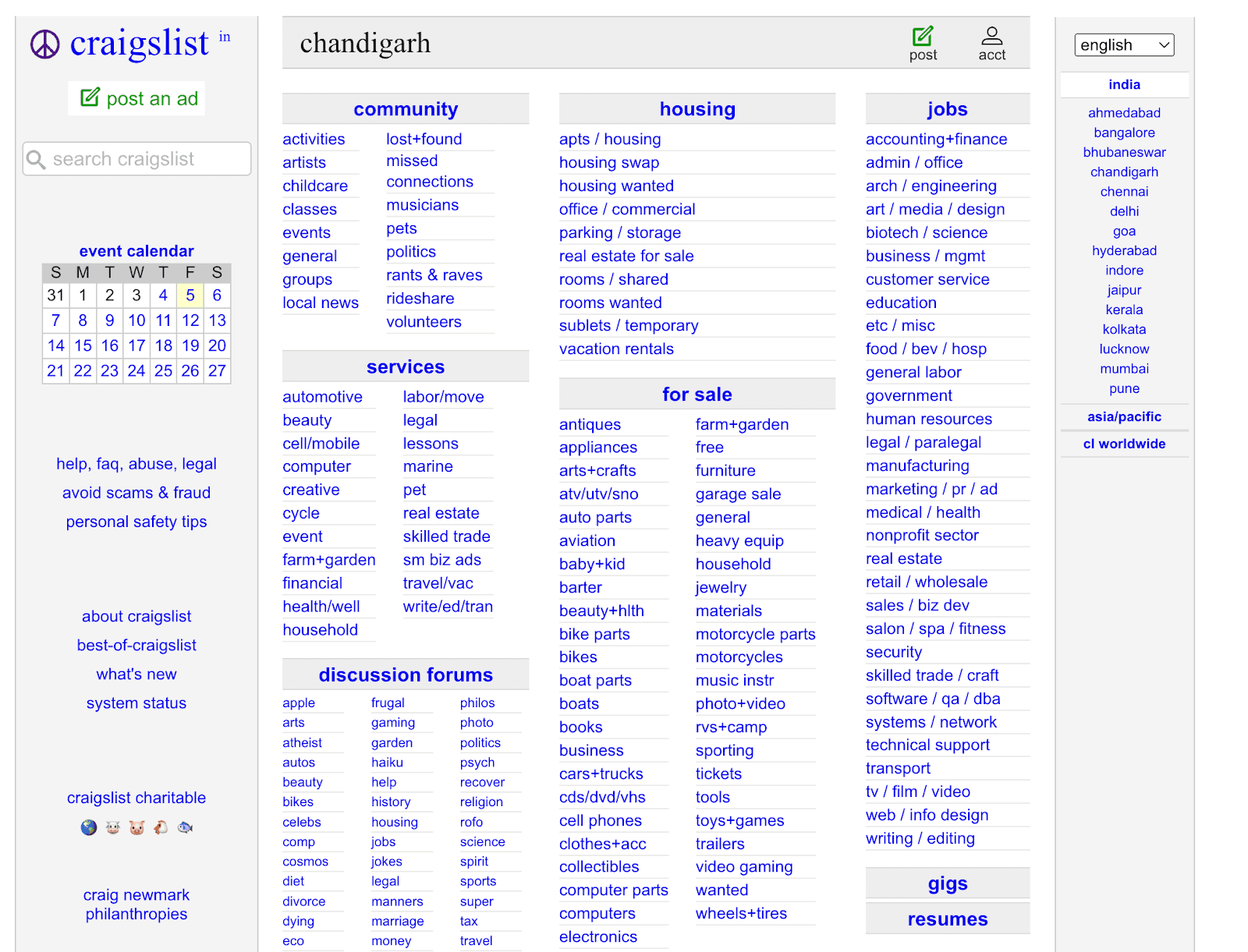Open craigslist charitable link
Viewport: 1248px width, 952px height.
[x=136, y=798]
